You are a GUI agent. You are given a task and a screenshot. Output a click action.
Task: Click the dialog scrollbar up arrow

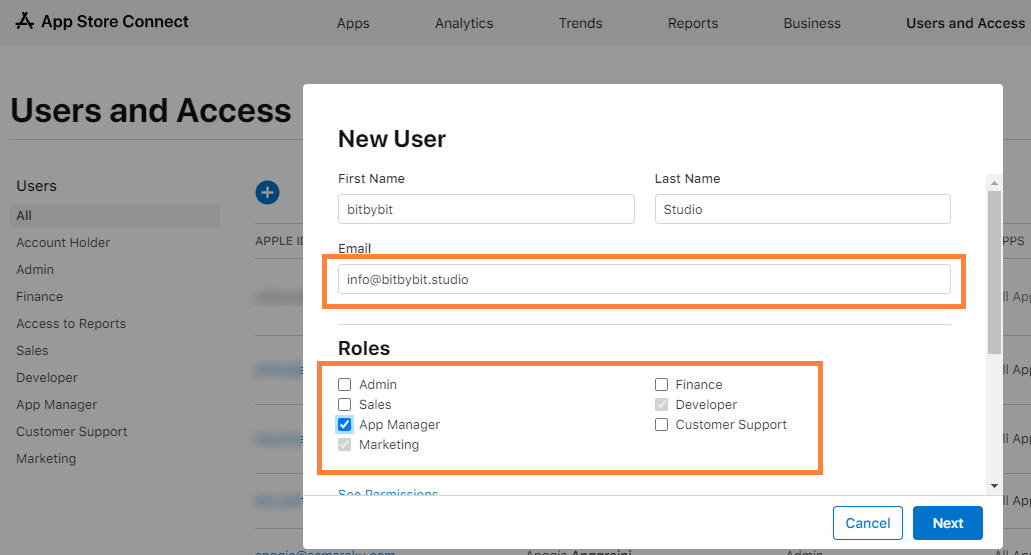click(x=994, y=183)
